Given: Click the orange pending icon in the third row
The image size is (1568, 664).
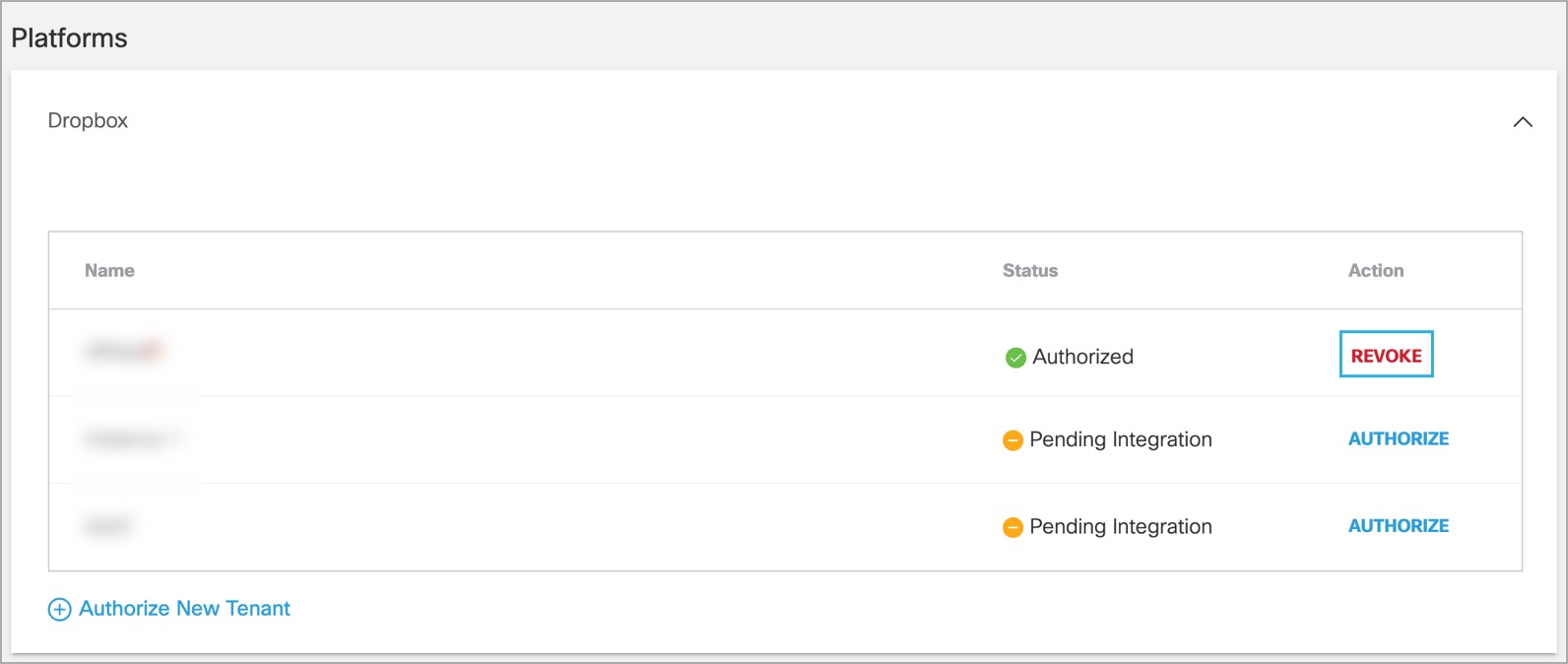Looking at the screenshot, I should 1013,528.
